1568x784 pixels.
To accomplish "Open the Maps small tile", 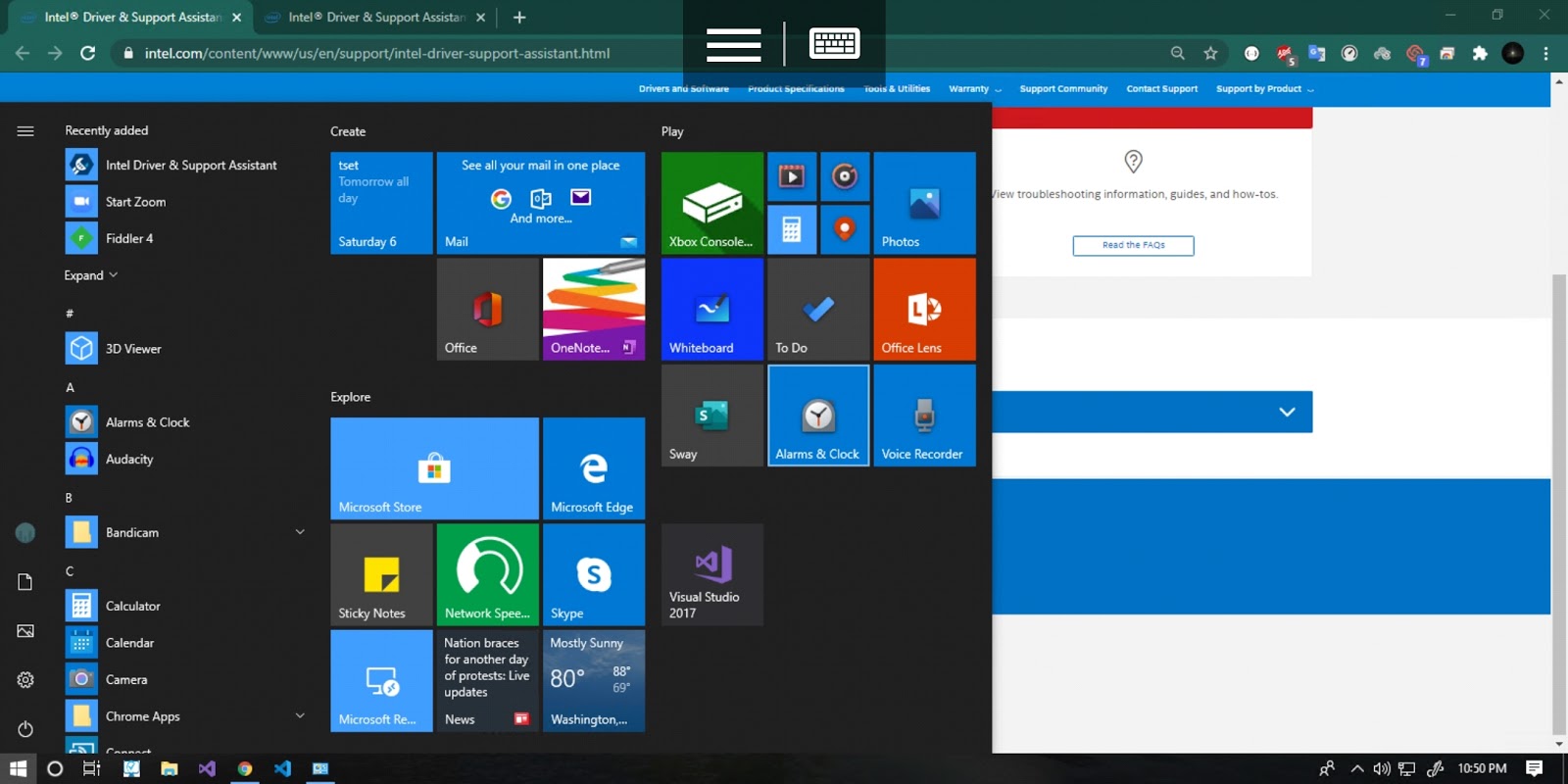I will 844,229.
